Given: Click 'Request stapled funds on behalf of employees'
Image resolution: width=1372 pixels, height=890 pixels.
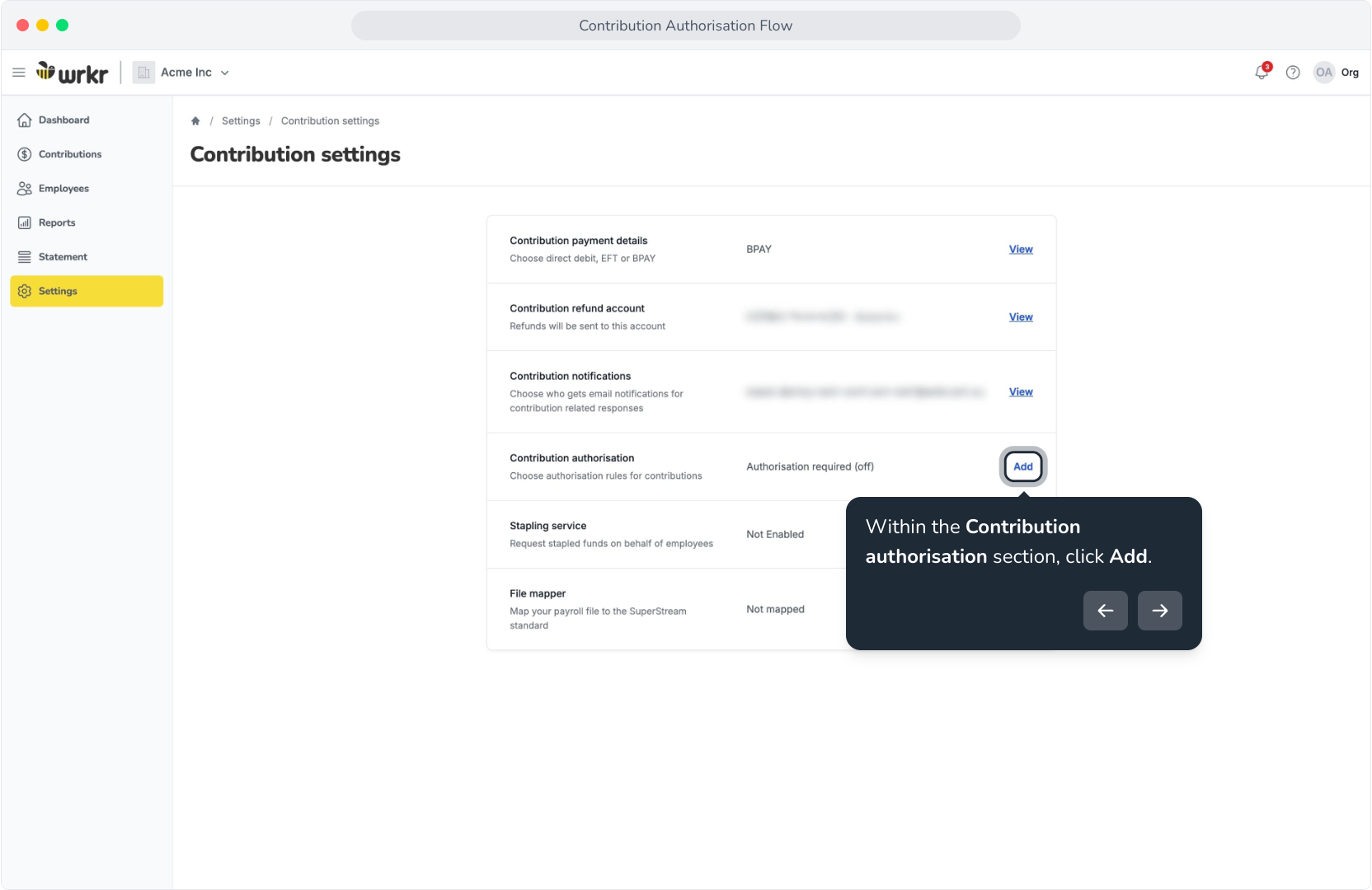Looking at the screenshot, I should 612,544.
